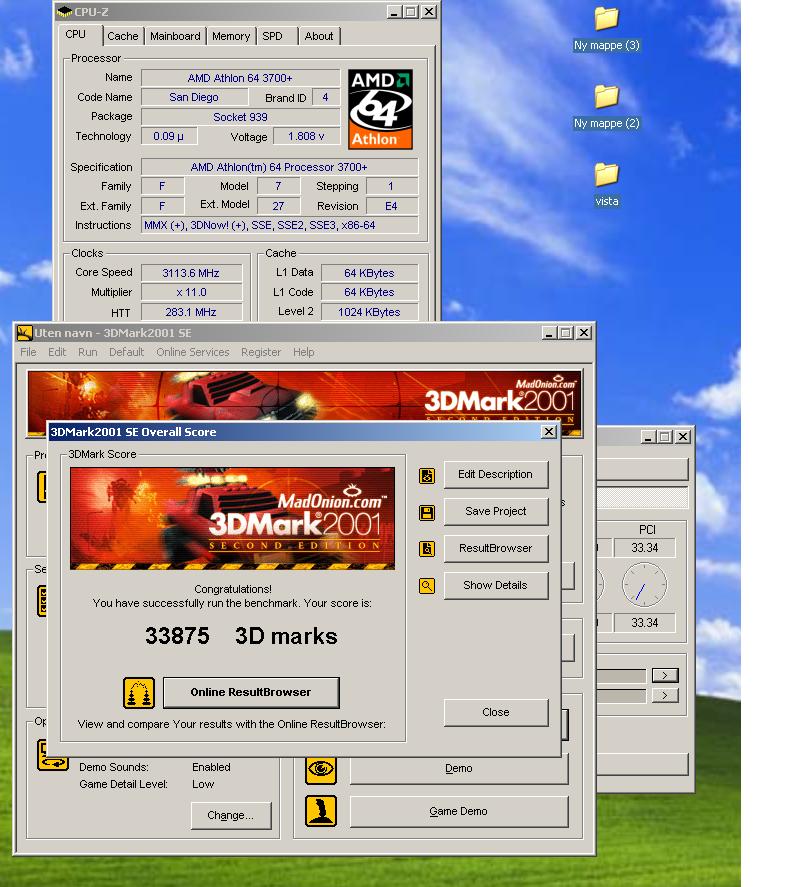Image resolution: width=800 pixels, height=887 pixels.
Task: Click the Show Details magnifier icon
Action: point(427,586)
